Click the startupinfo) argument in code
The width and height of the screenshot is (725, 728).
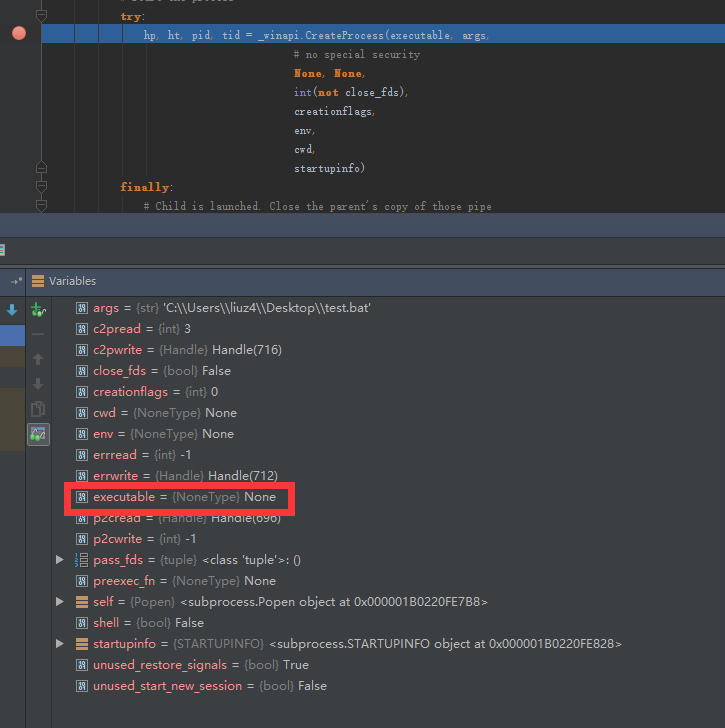coord(329,168)
